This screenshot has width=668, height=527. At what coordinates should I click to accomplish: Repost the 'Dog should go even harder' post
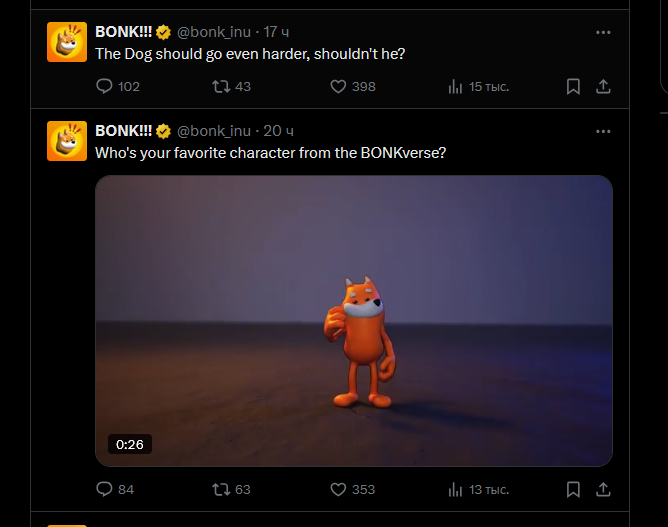[221, 87]
